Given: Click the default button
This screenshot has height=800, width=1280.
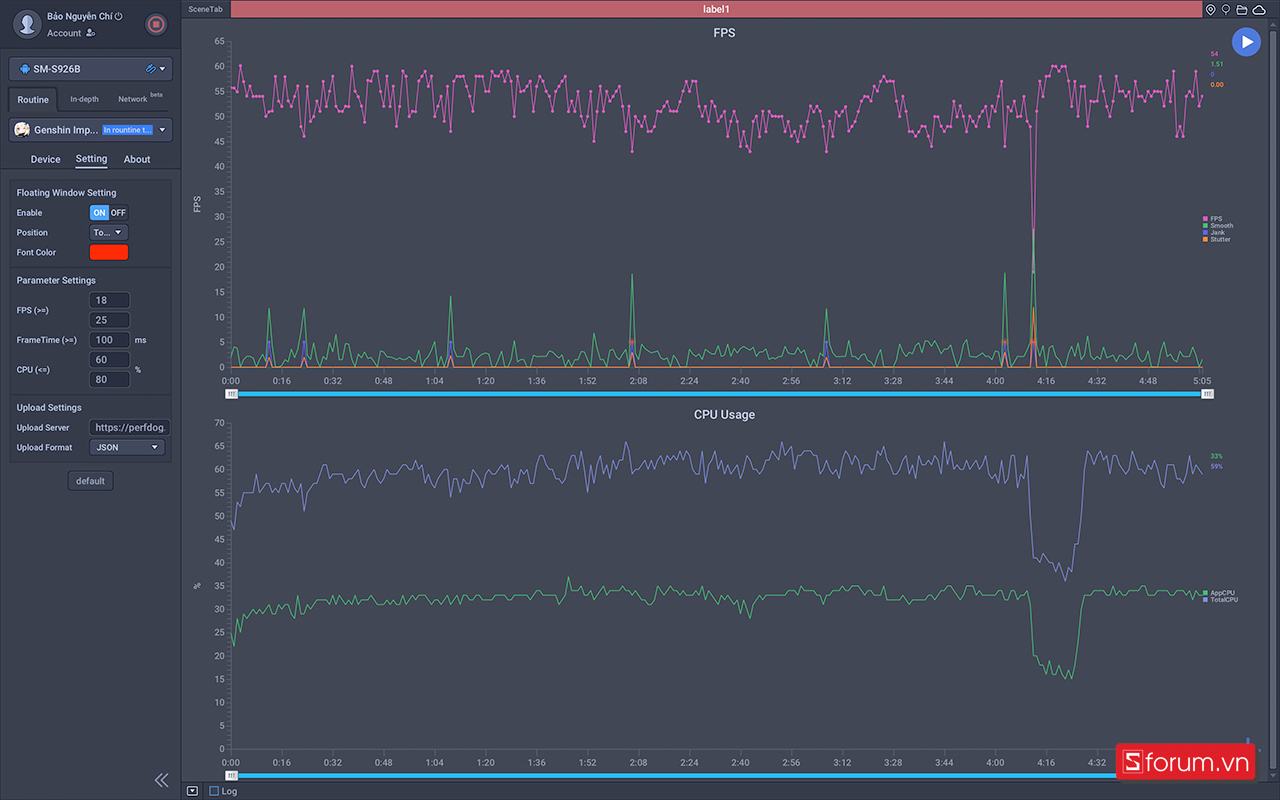Looking at the screenshot, I should (x=90, y=481).
